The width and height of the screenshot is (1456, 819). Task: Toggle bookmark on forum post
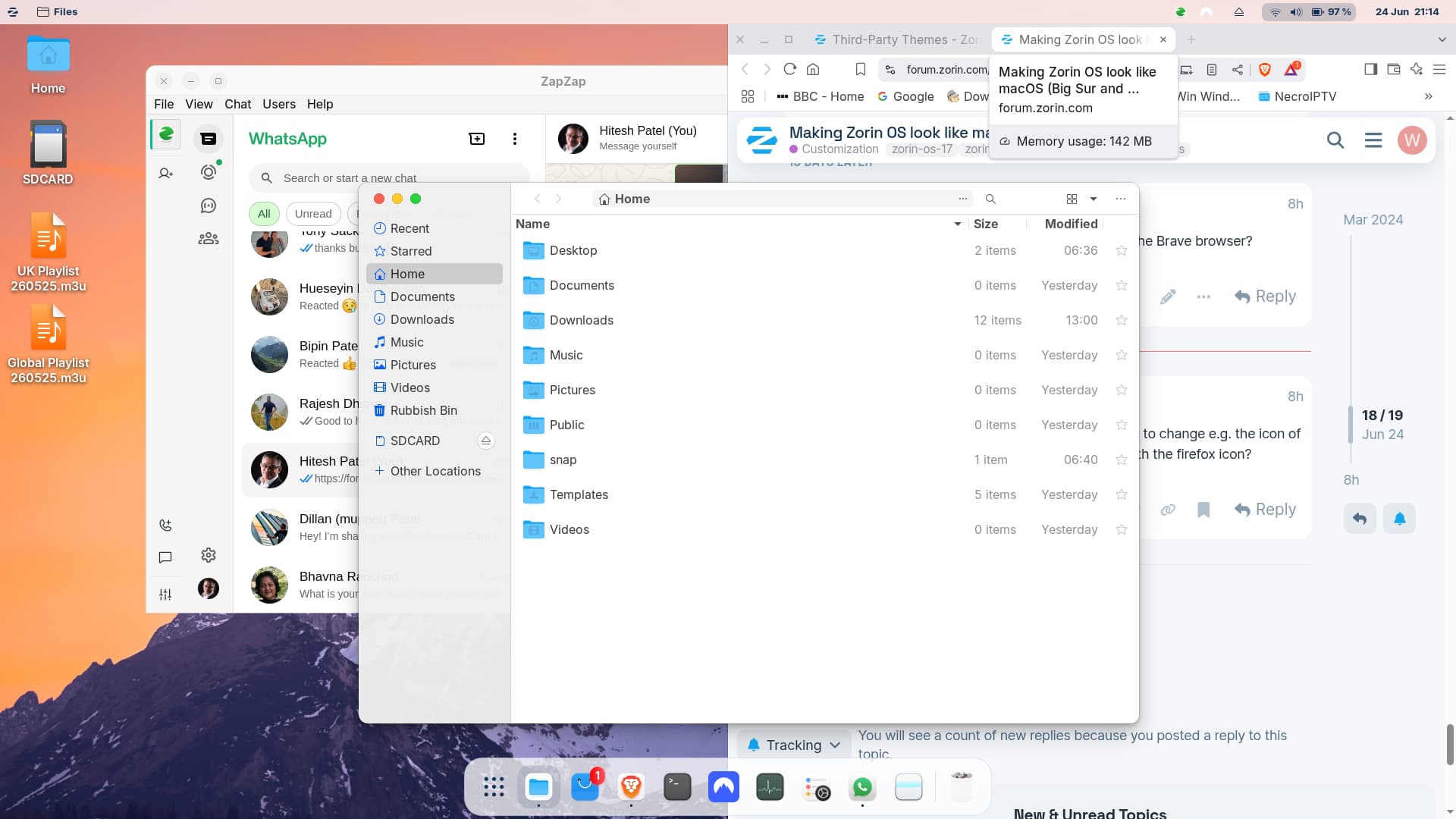[x=1203, y=510]
